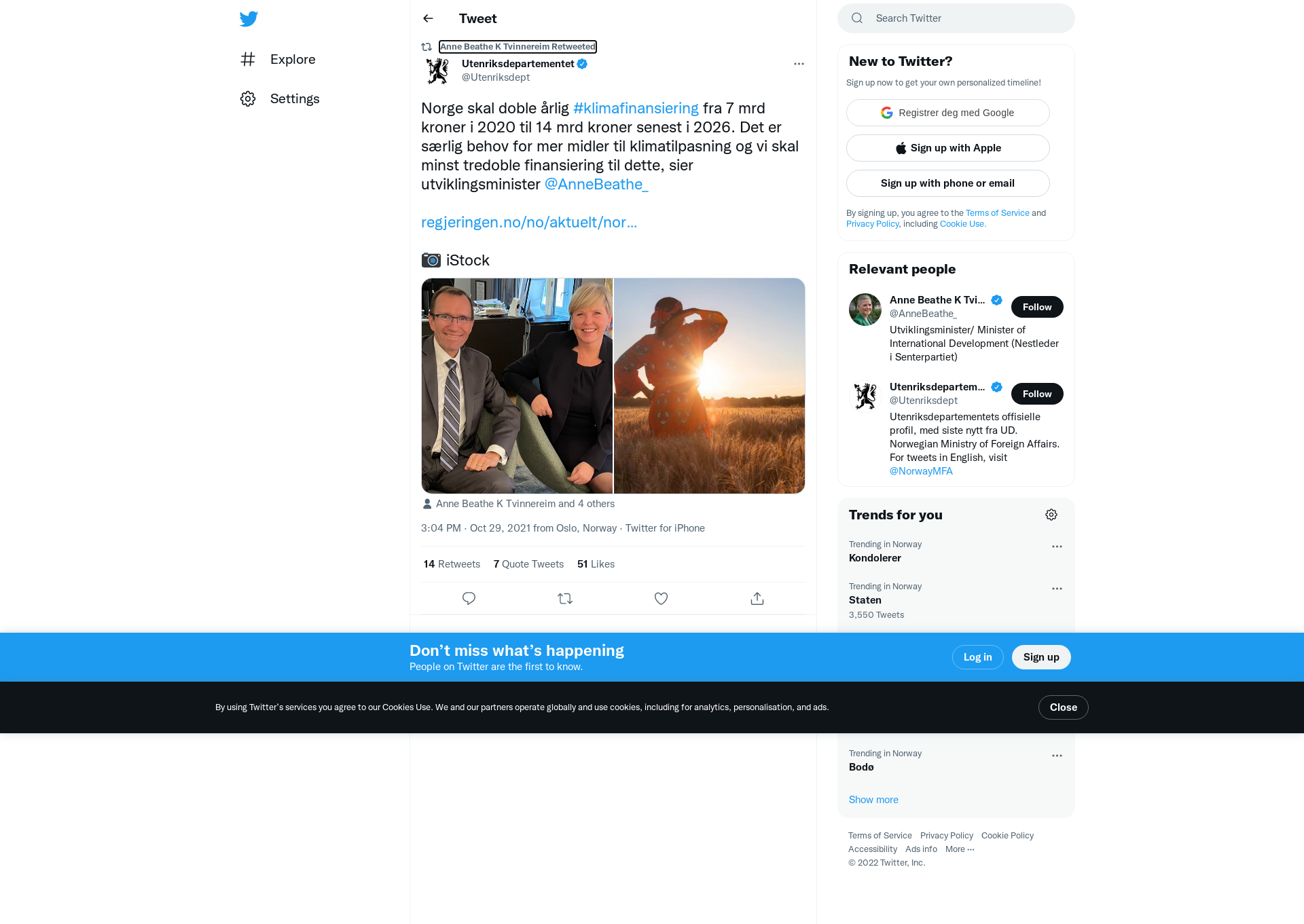Open the tweet's three-dot more menu
This screenshot has width=1304, height=924.
click(799, 64)
